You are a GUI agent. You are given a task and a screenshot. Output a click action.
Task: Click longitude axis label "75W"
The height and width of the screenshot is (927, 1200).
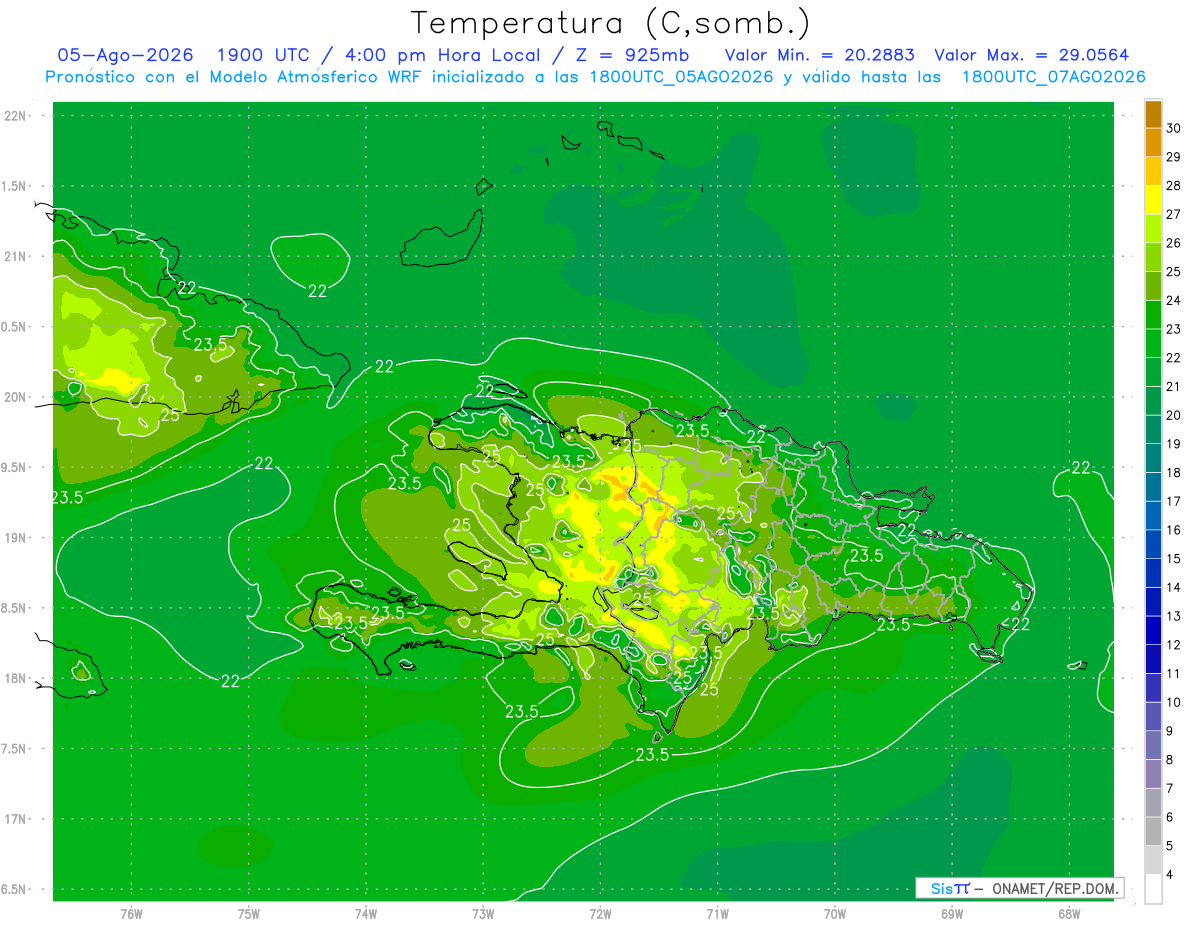(249, 913)
